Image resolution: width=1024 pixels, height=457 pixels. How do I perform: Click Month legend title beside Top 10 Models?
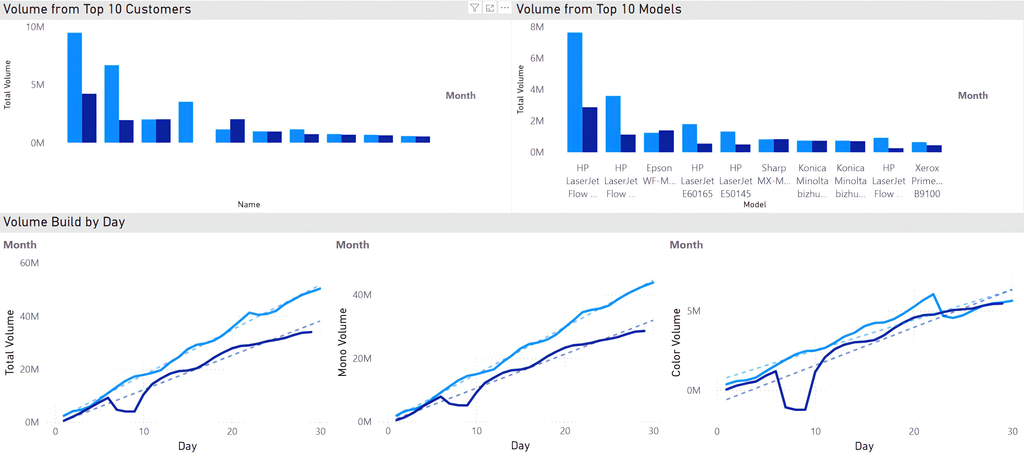tap(972, 96)
